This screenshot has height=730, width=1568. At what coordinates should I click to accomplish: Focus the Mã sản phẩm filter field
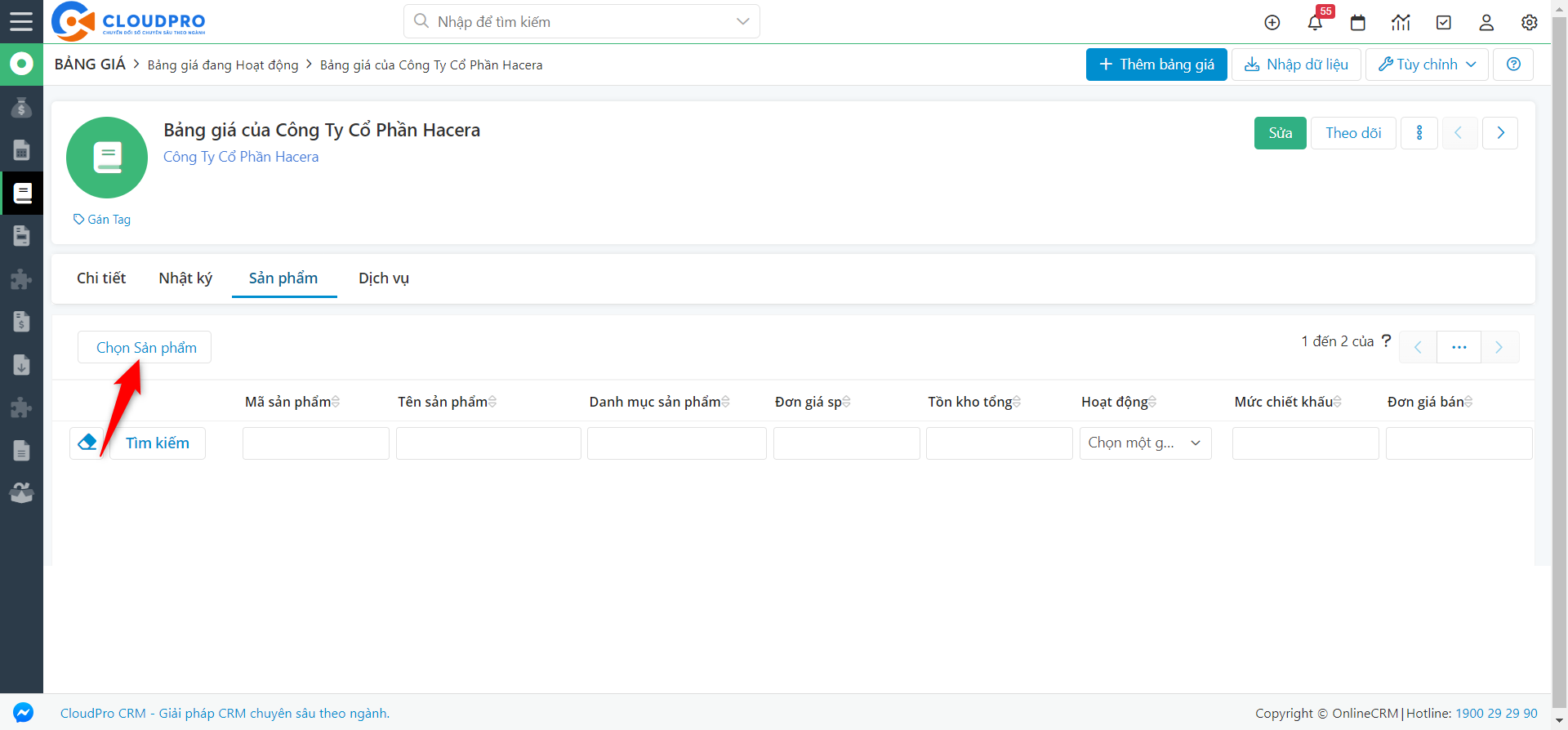tap(316, 443)
